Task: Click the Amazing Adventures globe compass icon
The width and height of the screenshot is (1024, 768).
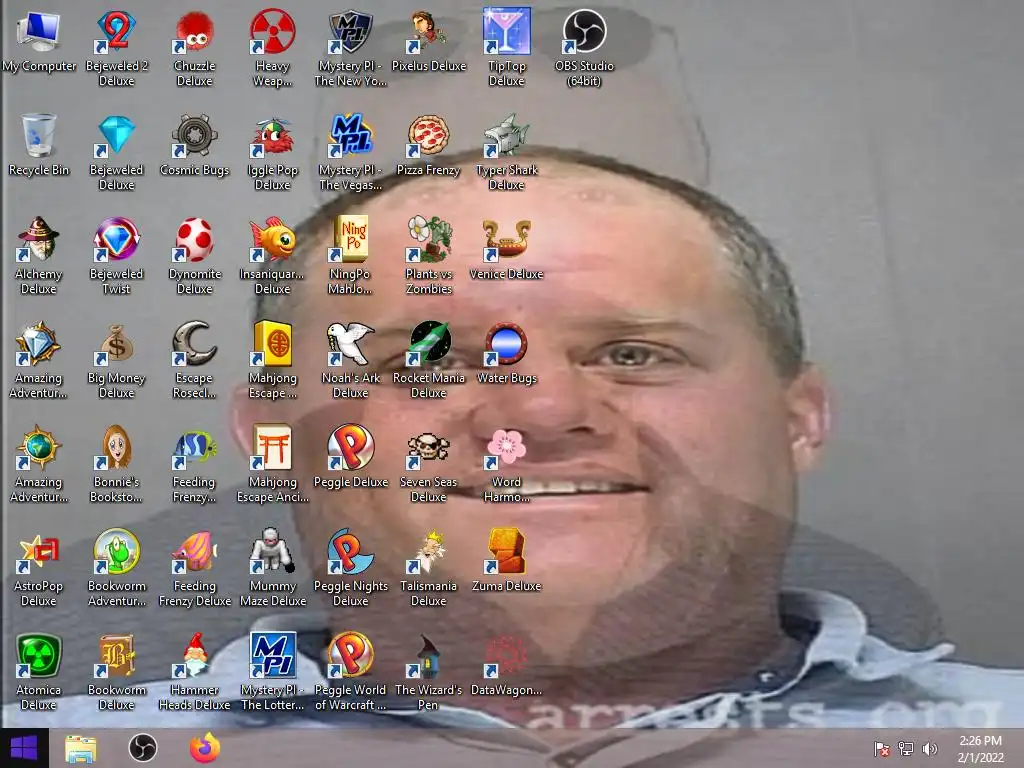Action: [x=39, y=447]
